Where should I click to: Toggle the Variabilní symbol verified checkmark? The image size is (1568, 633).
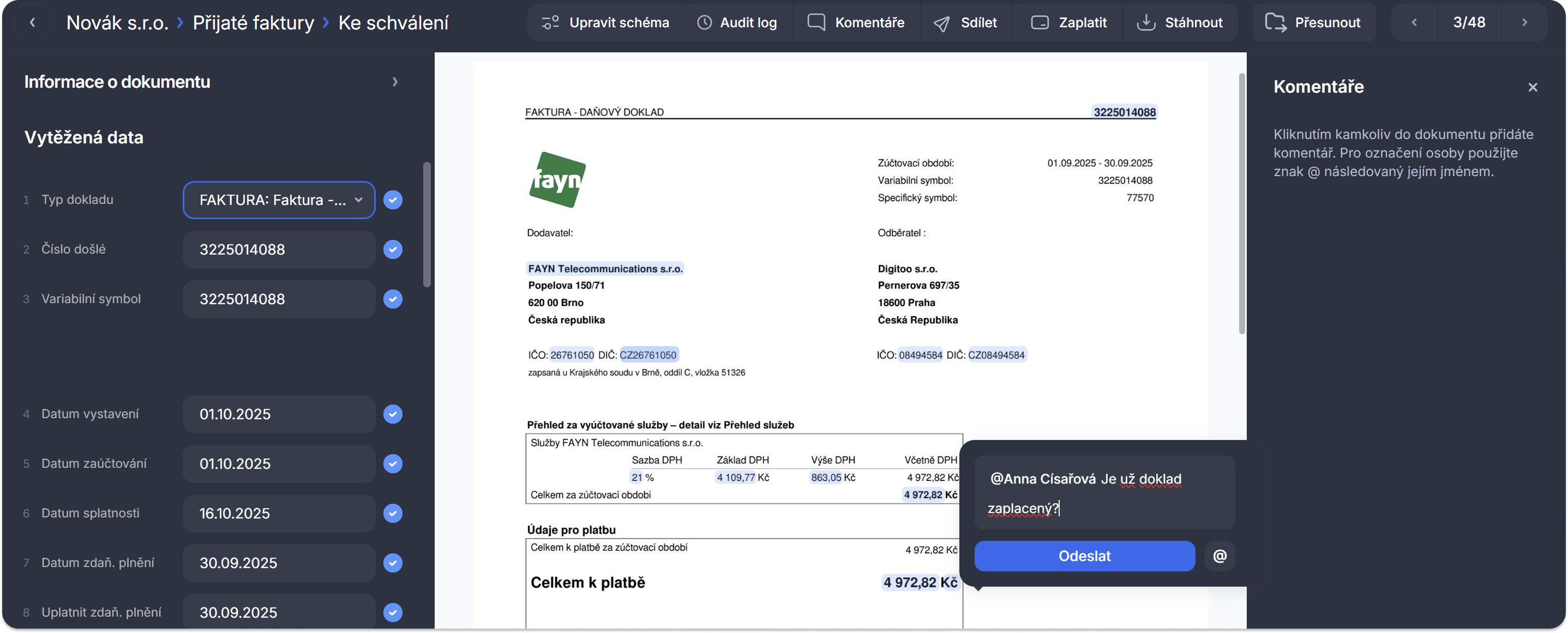[393, 299]
